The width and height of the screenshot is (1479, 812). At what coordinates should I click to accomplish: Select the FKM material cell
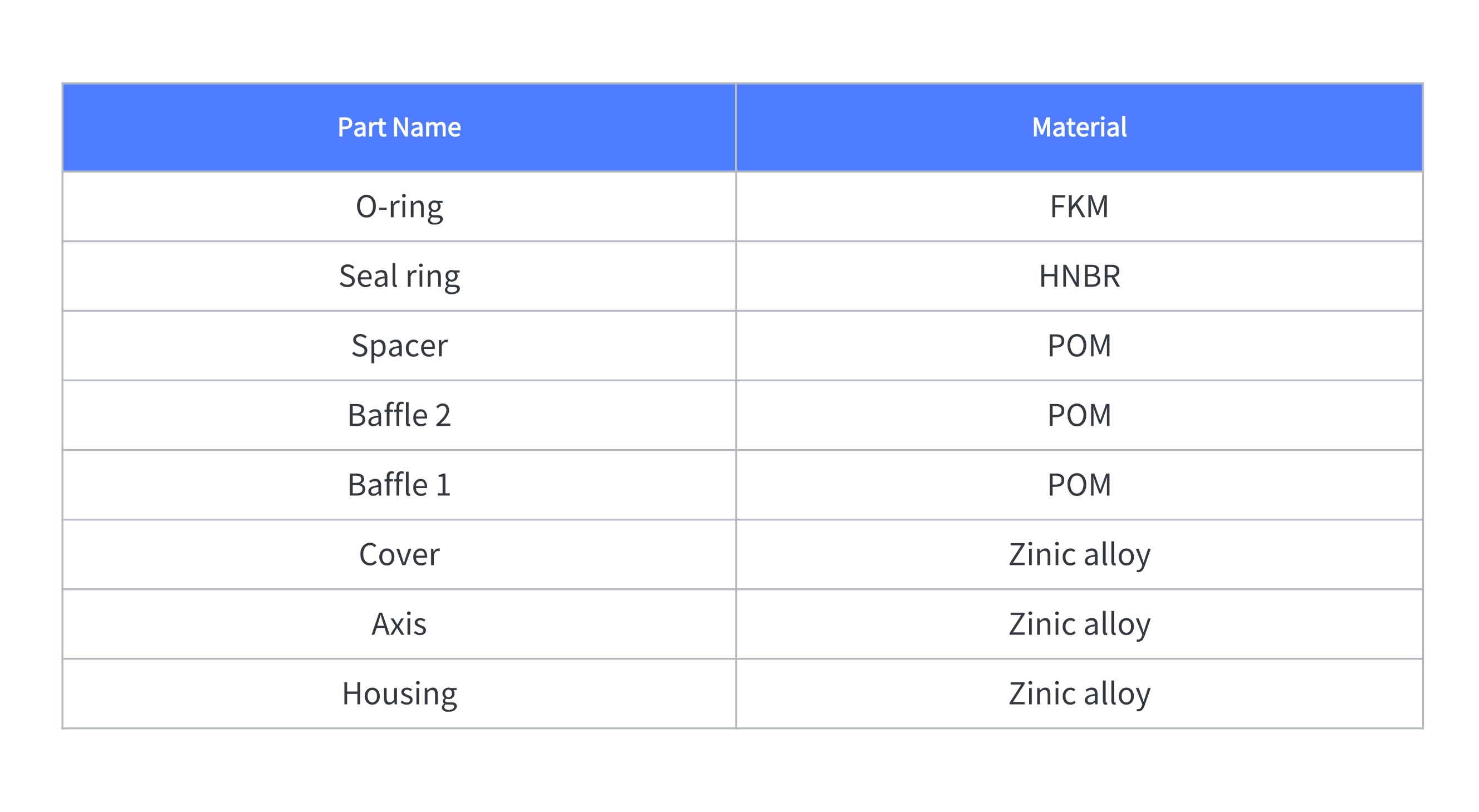pyautogui.click(x=1079, y=206)
